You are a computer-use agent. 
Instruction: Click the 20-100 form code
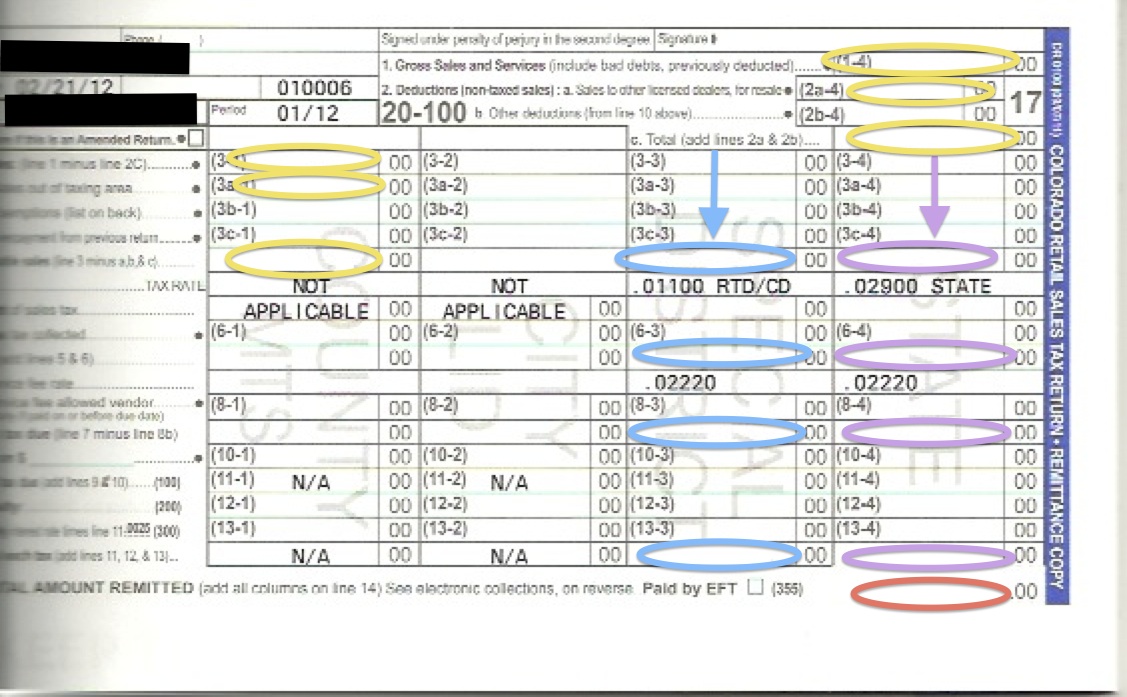(423, 113)
